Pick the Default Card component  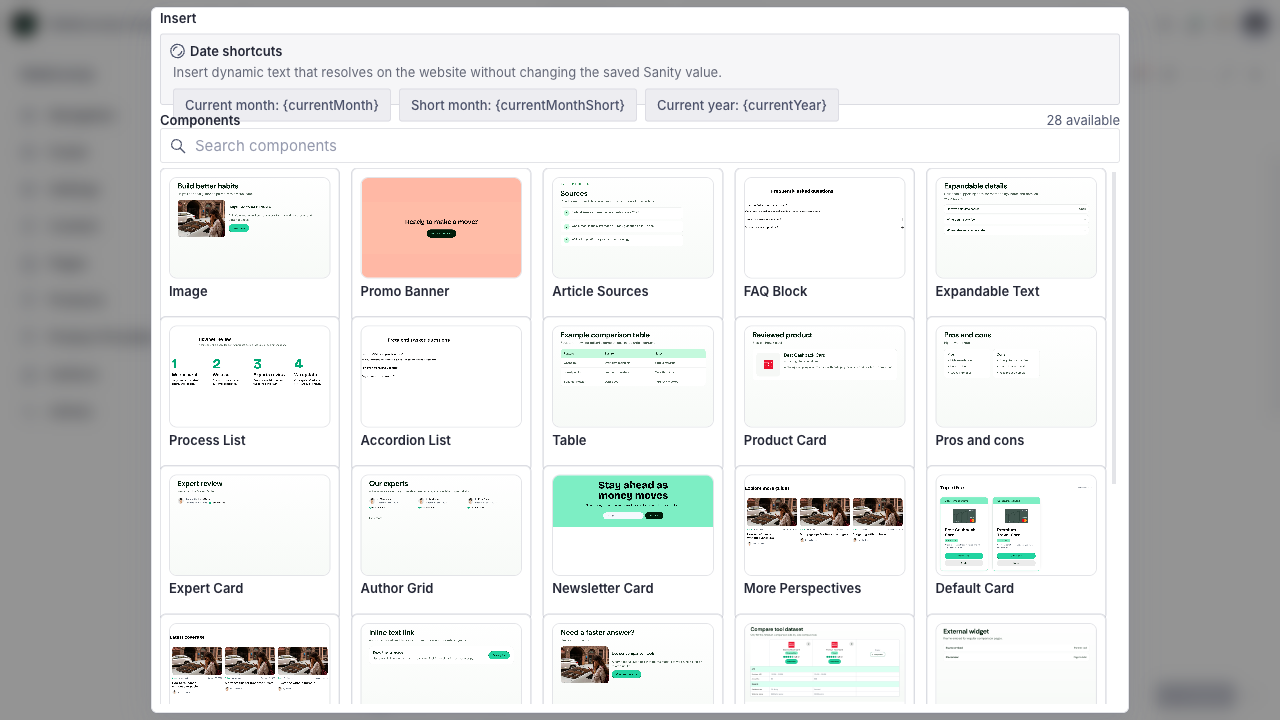click(1016, 540)
